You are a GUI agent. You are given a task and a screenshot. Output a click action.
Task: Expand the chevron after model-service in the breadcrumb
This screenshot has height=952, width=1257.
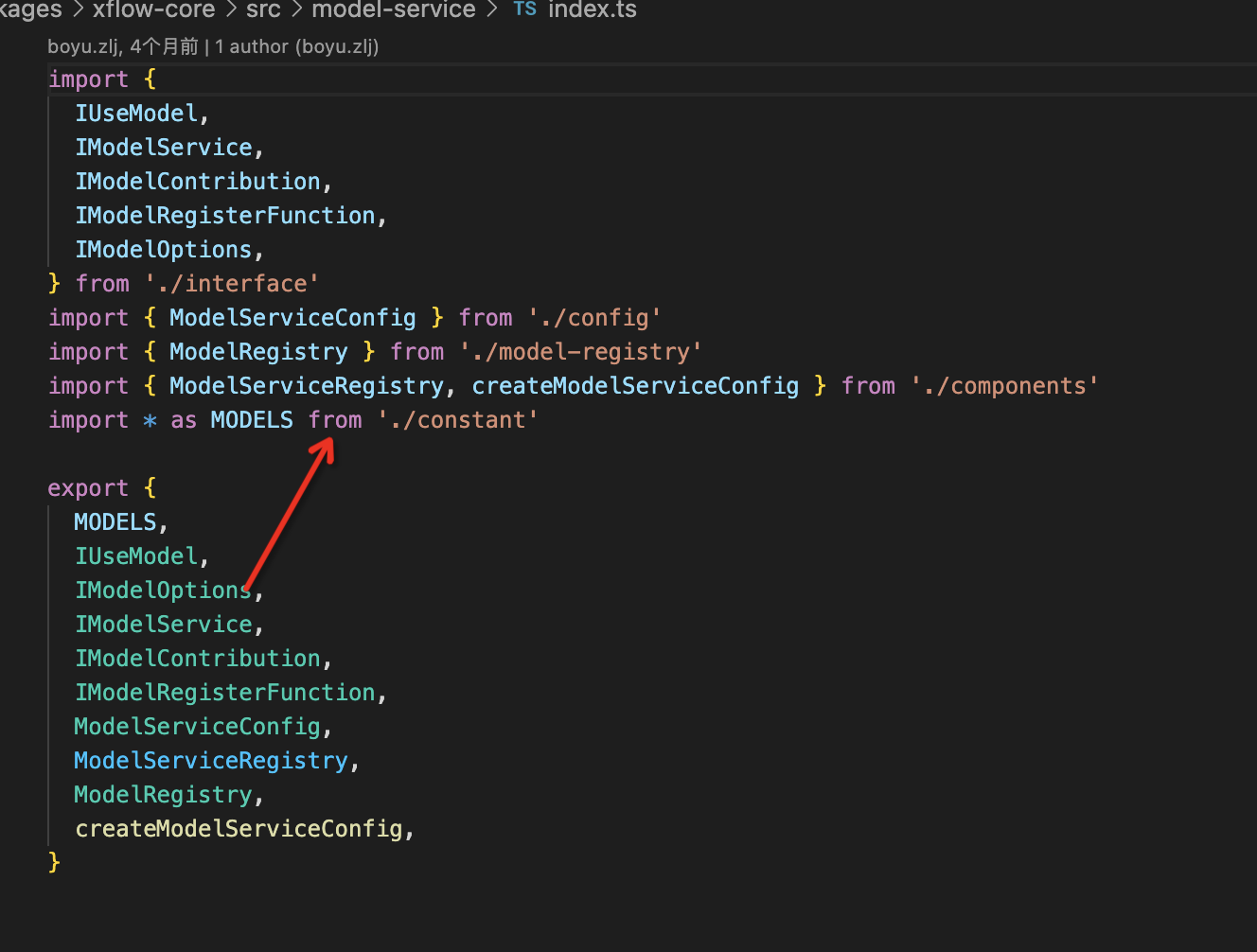point(491,10)
